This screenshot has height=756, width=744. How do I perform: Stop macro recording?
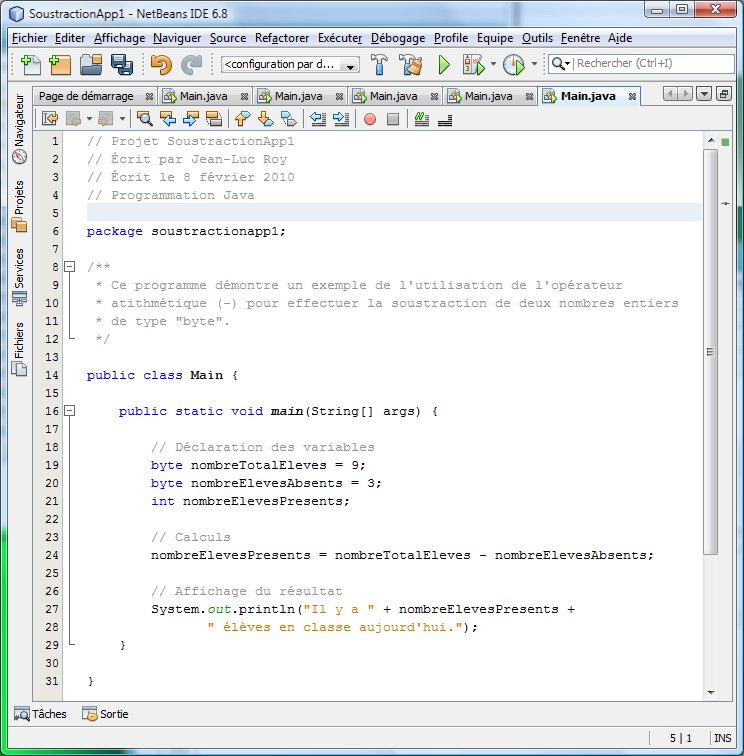393,119
